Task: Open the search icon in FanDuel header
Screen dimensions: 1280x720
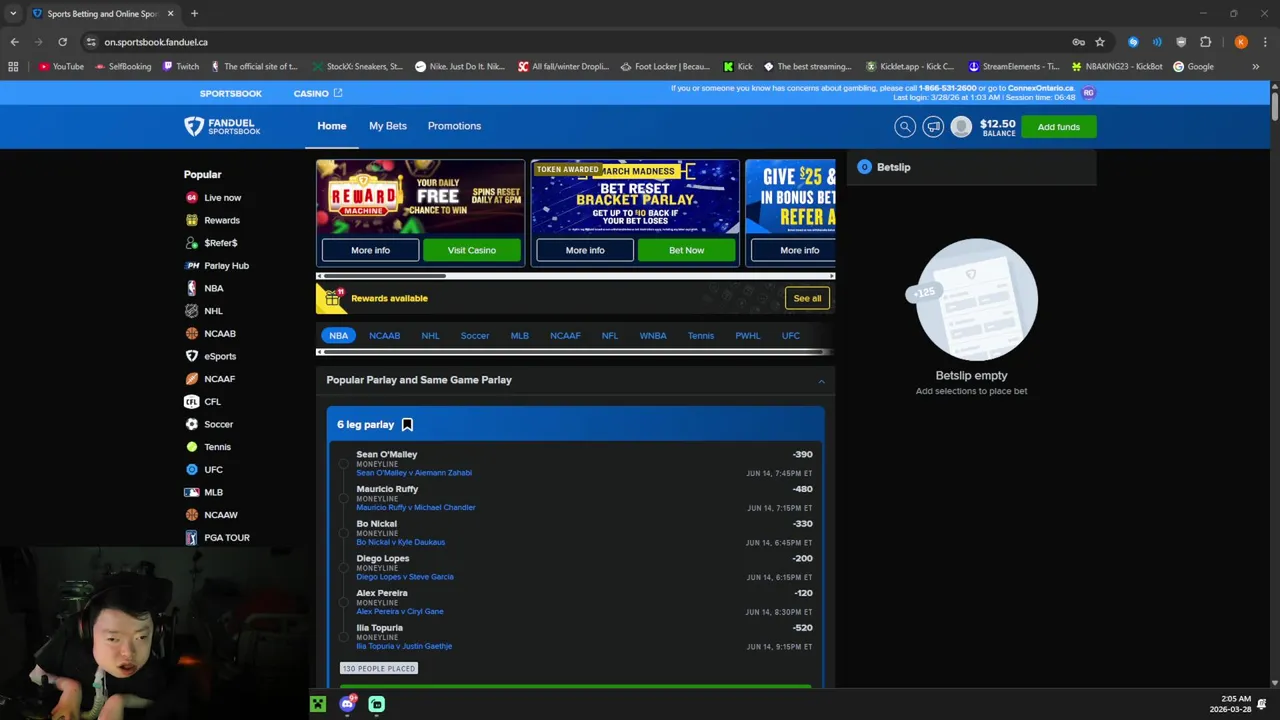Action: coord(905,127)
